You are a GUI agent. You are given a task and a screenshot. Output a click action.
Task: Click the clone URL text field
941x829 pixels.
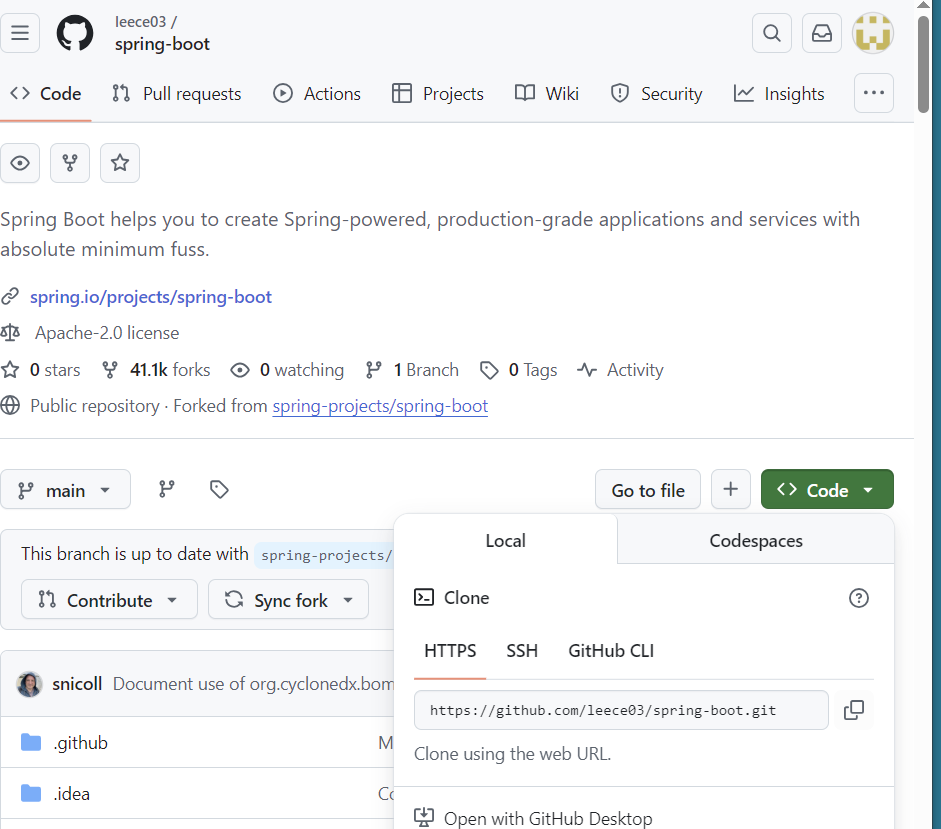click(621, 710)
